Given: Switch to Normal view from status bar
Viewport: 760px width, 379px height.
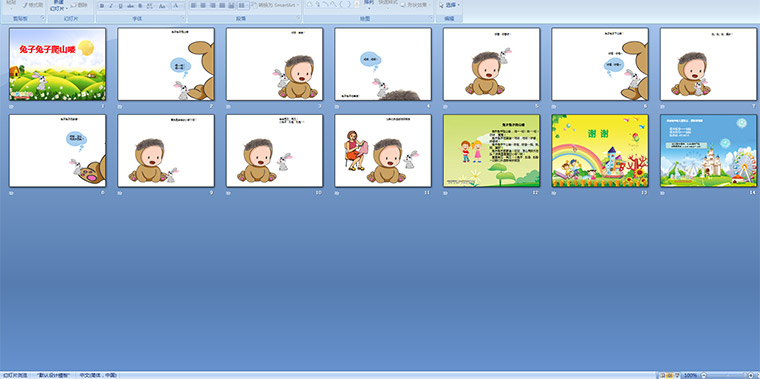Looking at the screenshot, I should click(x=663, y=376).
